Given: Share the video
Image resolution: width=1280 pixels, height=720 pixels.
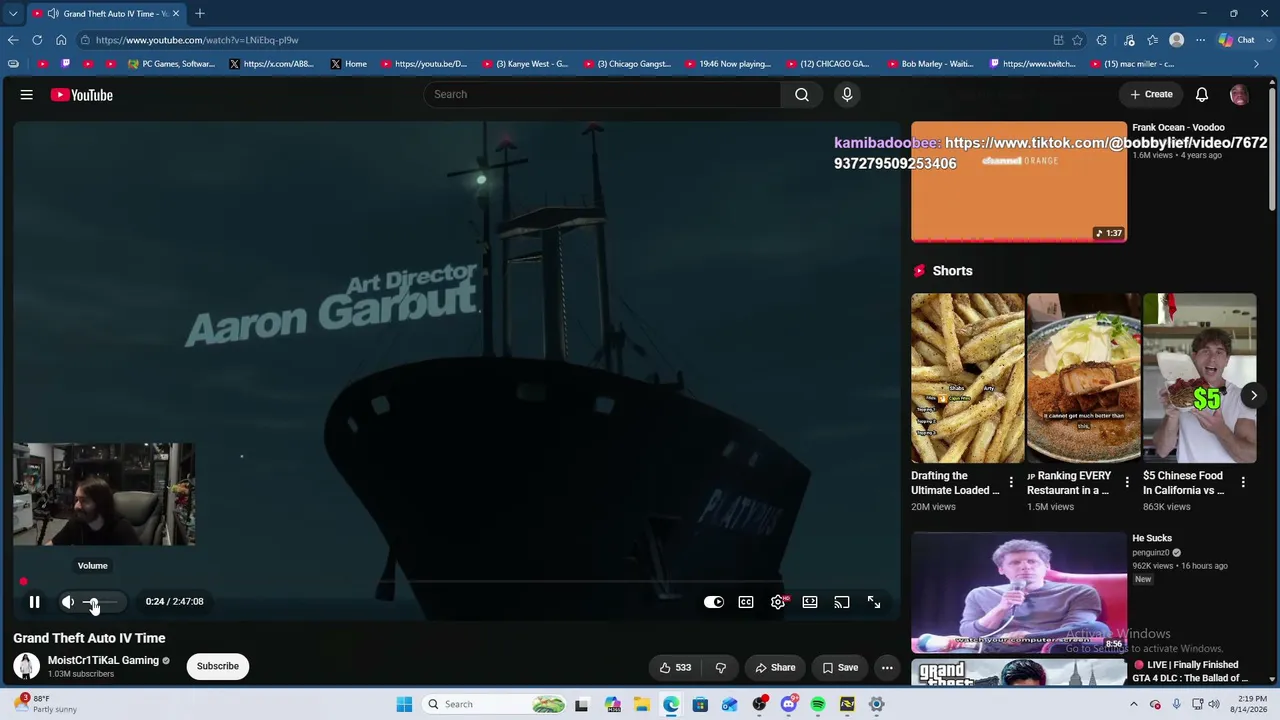Looking at the screenshot, I should pyautogui.click(x=775, y=668).
